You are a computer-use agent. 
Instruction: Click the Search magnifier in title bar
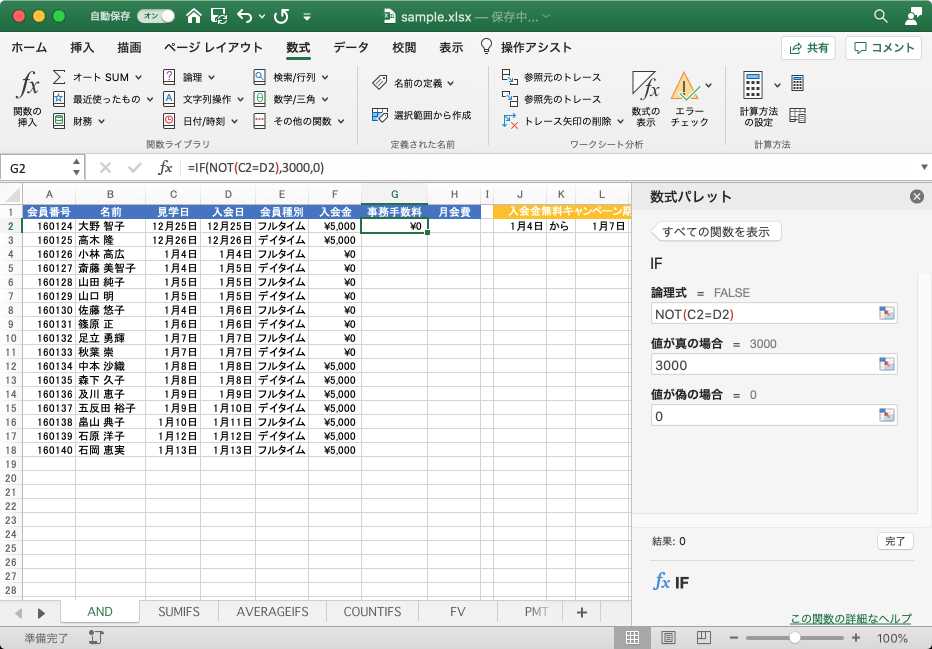point(881,16)
